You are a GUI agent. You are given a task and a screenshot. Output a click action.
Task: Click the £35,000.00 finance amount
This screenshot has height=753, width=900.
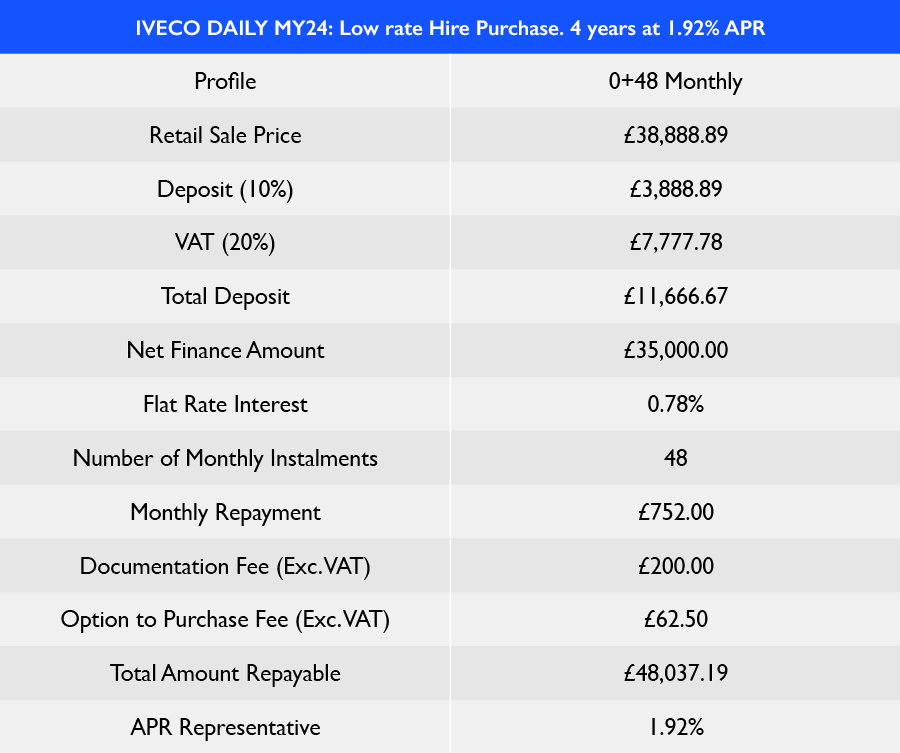point(675,351)
